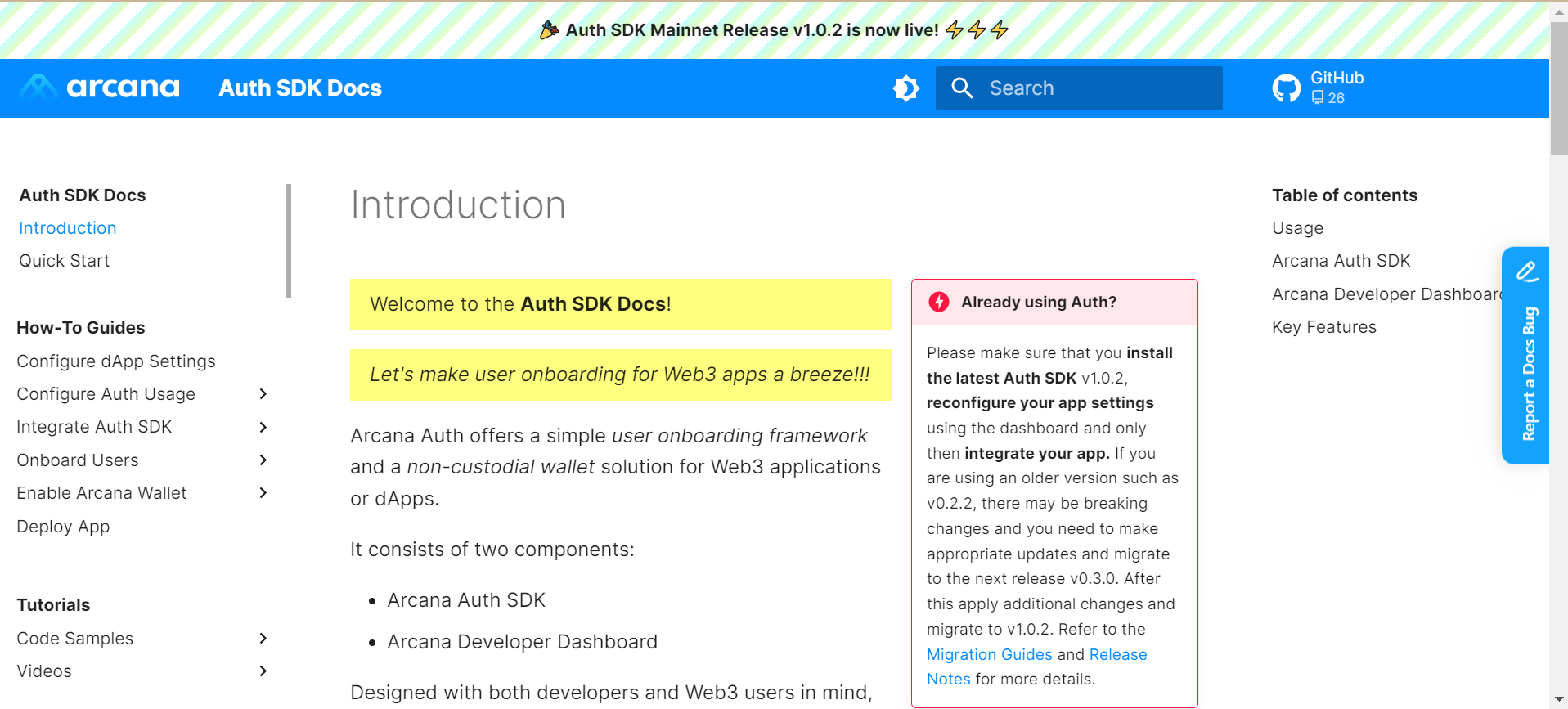Expand the Videos section chevron
Viewport: 1568px width, 709px height.
(x=263, y=671)
